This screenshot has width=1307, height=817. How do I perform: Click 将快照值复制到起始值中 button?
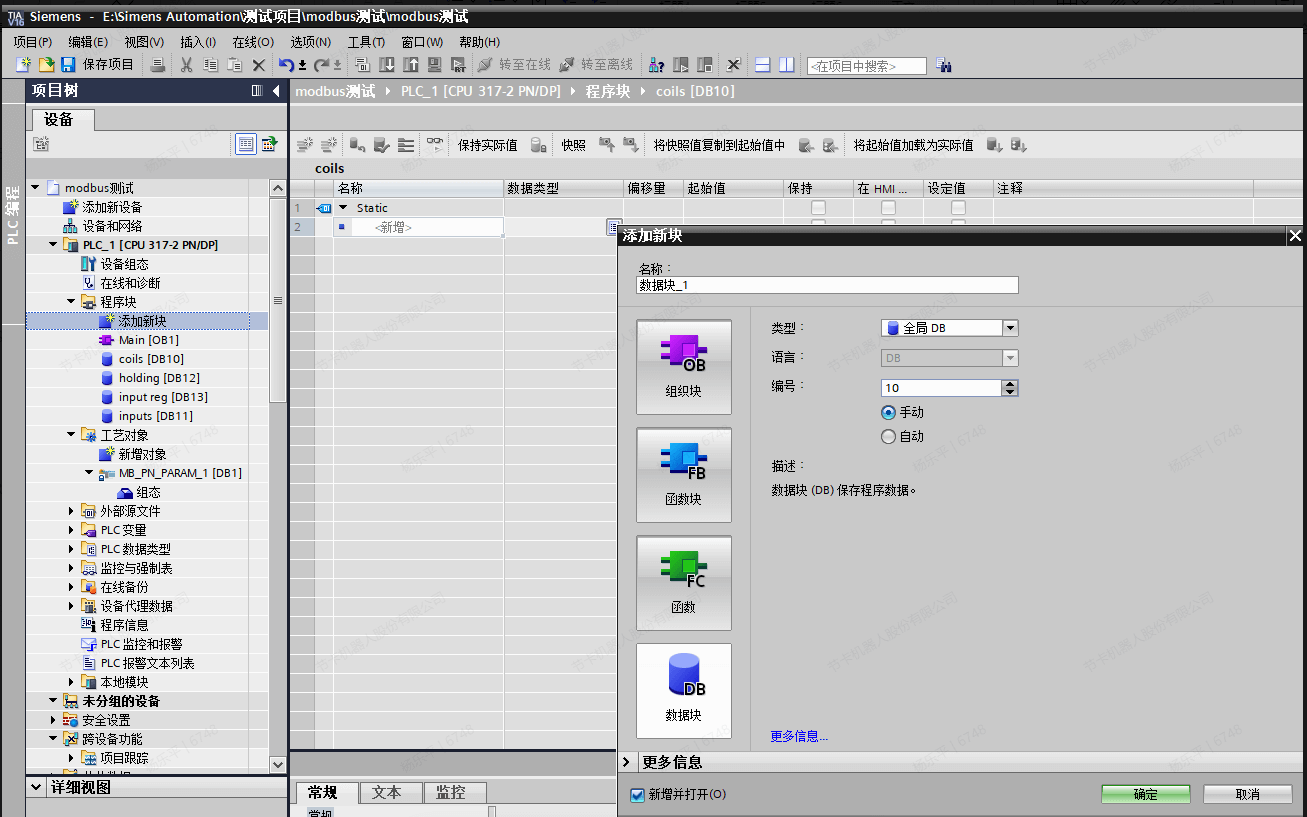(719, 145)
